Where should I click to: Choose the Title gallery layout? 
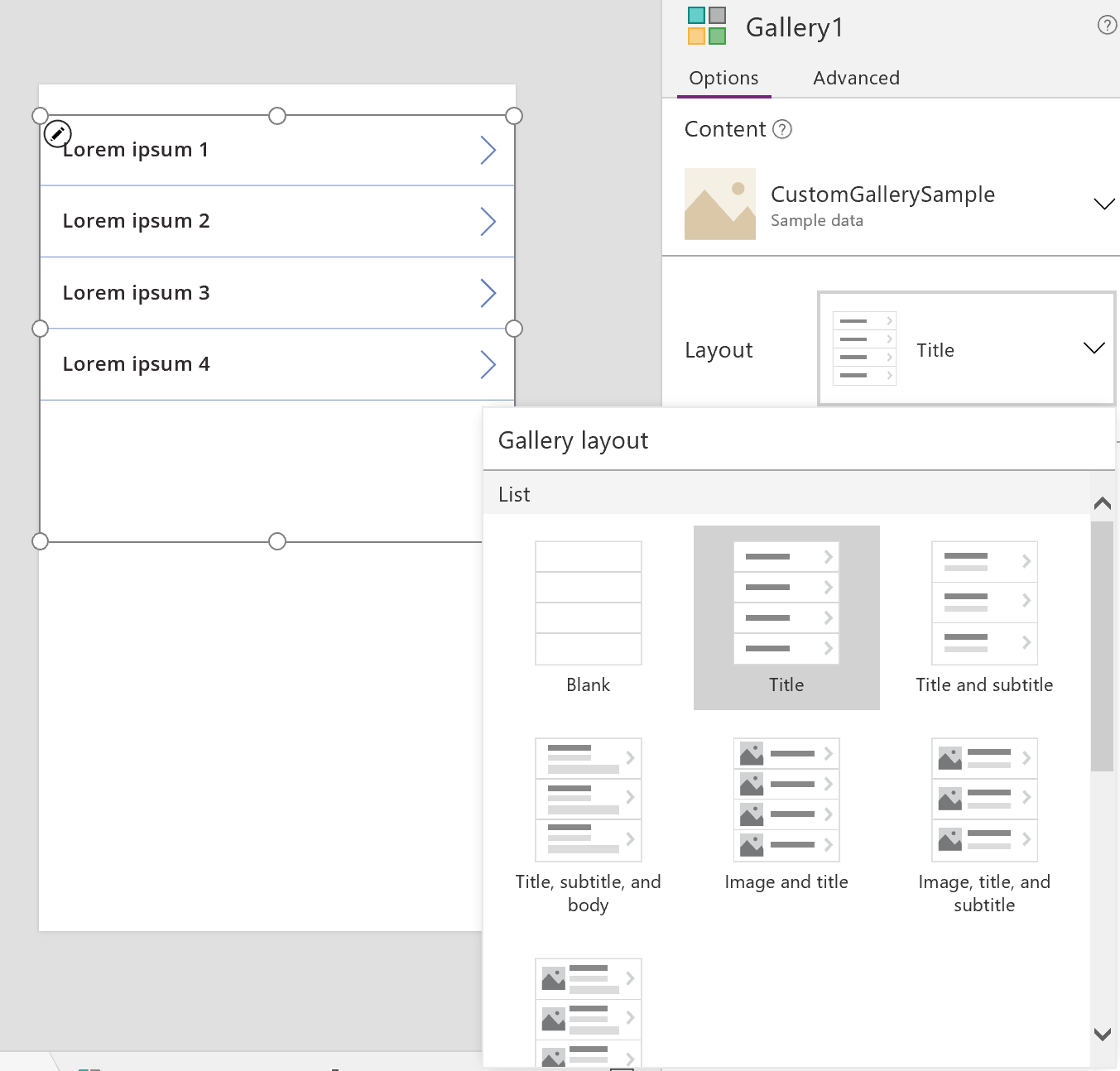[x=786, y=617]
